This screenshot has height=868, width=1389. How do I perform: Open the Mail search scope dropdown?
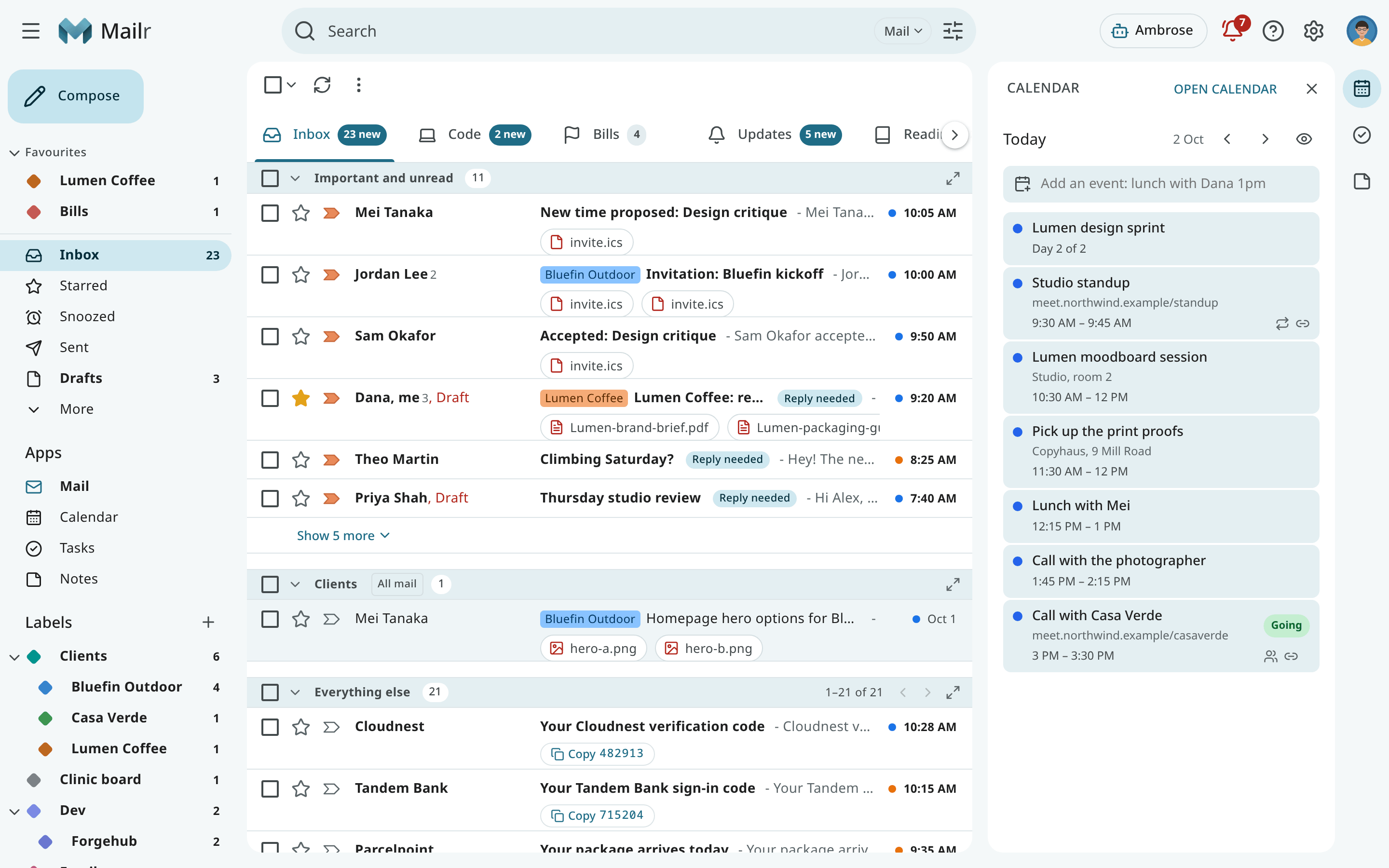tap(902, 31)
